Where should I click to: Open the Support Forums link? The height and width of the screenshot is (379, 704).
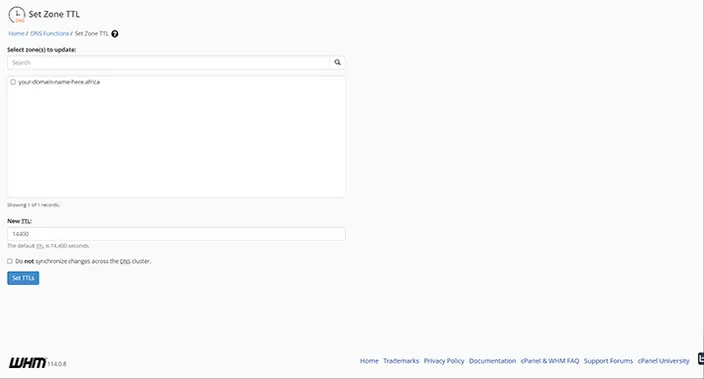(608, 361)
